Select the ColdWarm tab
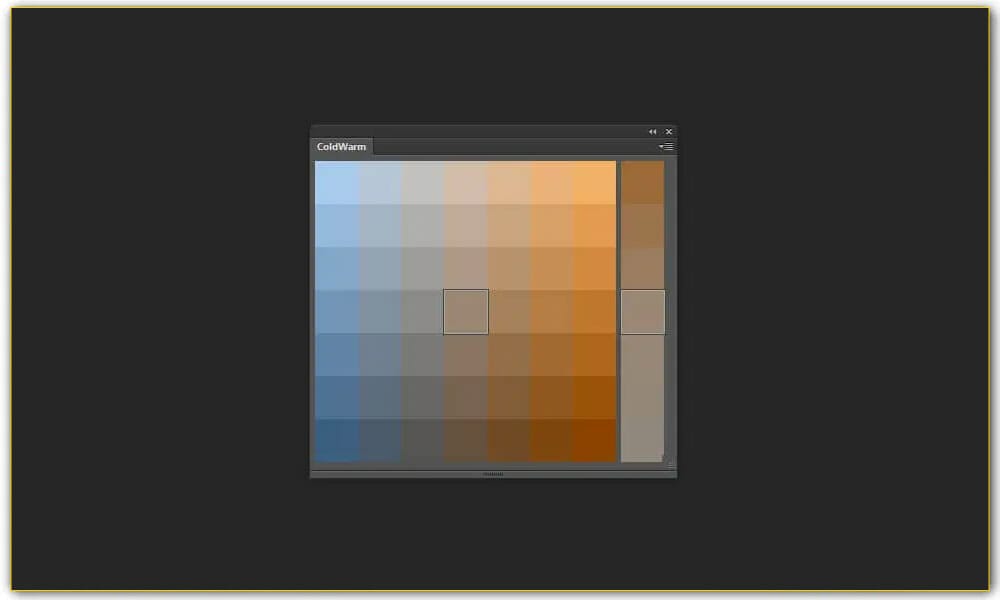1000x600 pixels. [342, 147]
